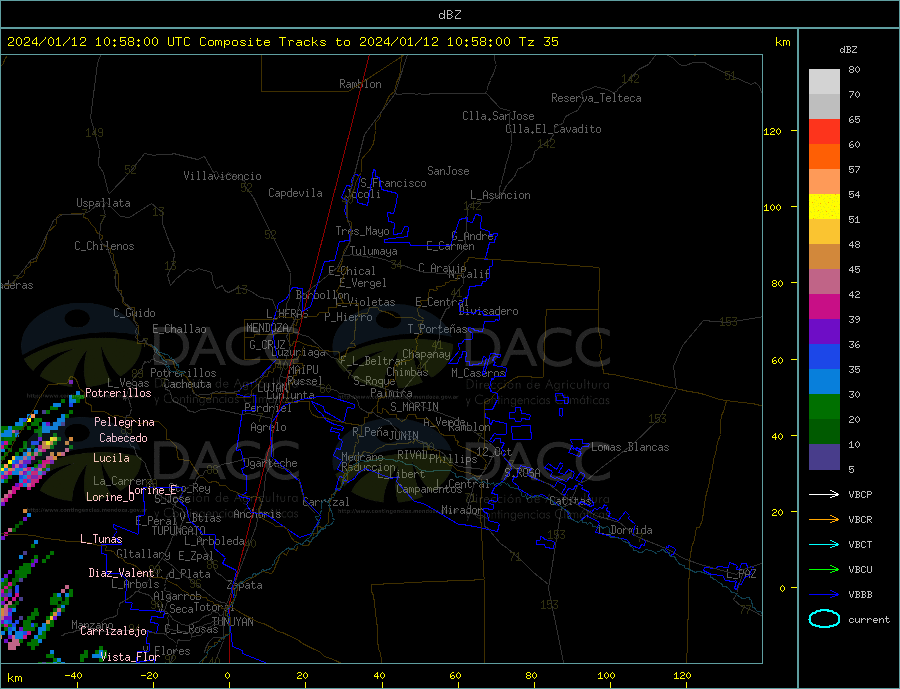The height and width of the screenshot is (689, 900).
Task: Click the Tres_Mayo label
Action: 362,231
